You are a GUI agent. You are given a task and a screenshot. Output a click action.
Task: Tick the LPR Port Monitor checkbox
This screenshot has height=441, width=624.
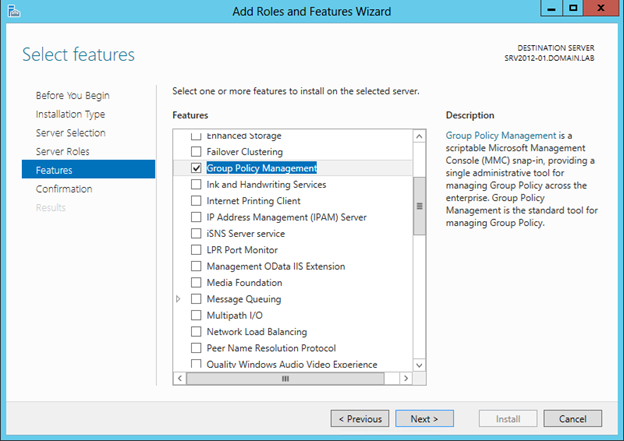196,250
